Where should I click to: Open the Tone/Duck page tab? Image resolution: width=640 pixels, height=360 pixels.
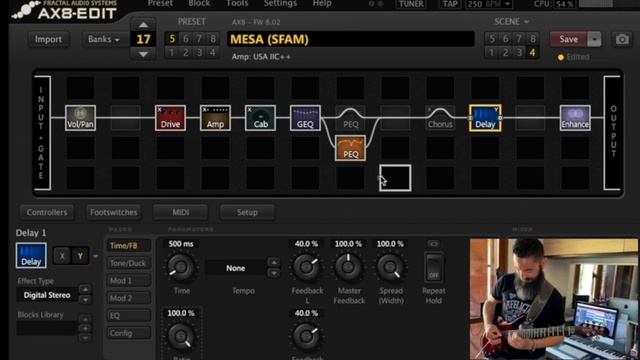(128, 263)
